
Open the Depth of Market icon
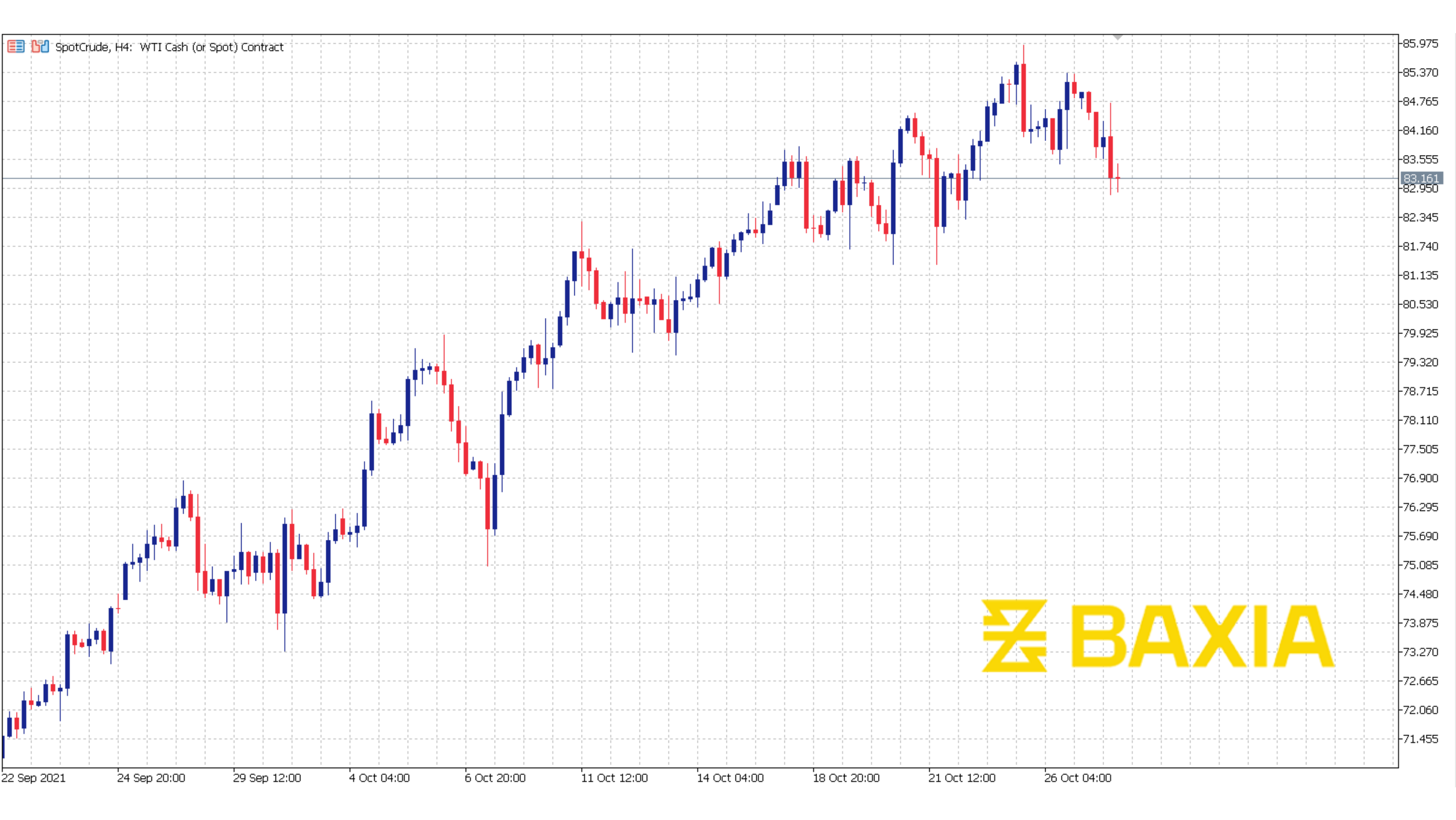coord(40,47)
